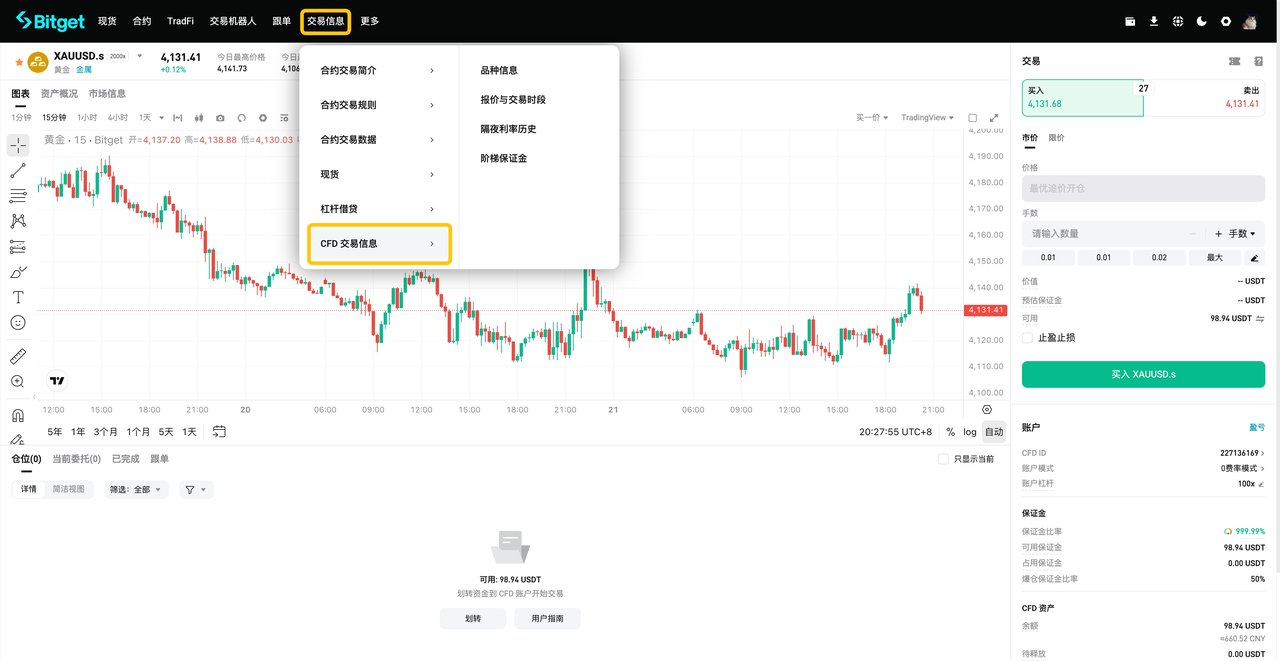Click the chart snapshot camera icon

tap(220, 118)
